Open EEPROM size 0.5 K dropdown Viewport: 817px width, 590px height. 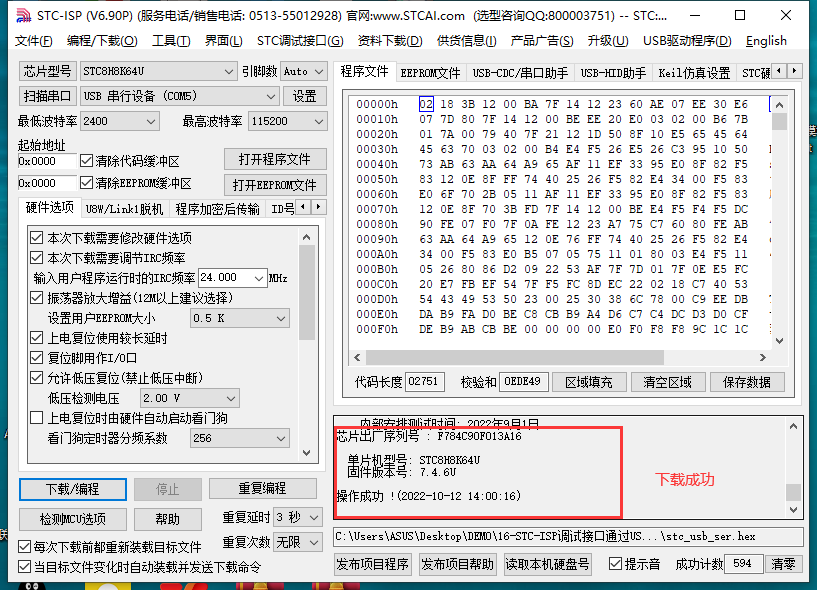click(x=240, y=318)
